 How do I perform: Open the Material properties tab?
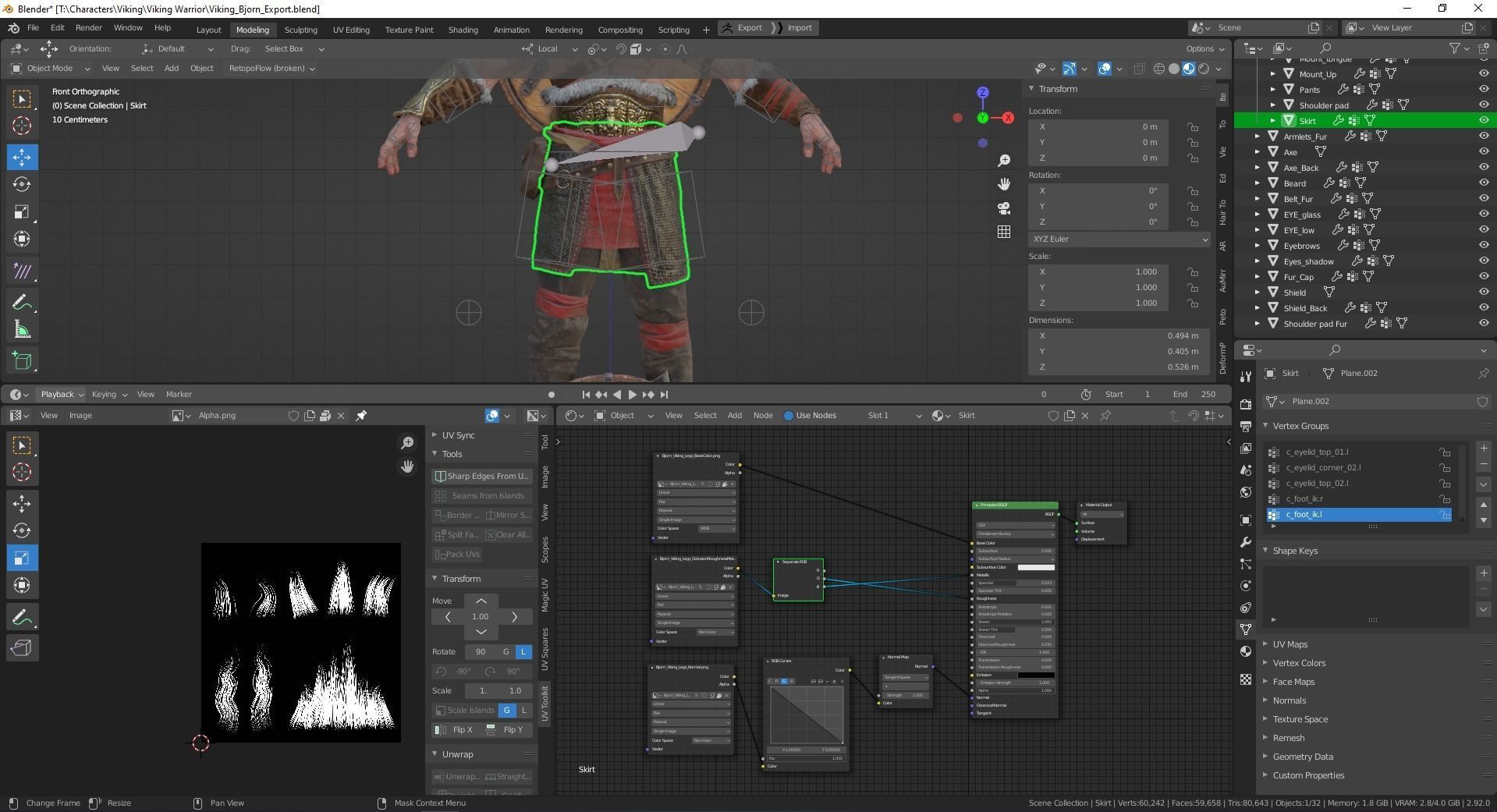[1246, 651]
